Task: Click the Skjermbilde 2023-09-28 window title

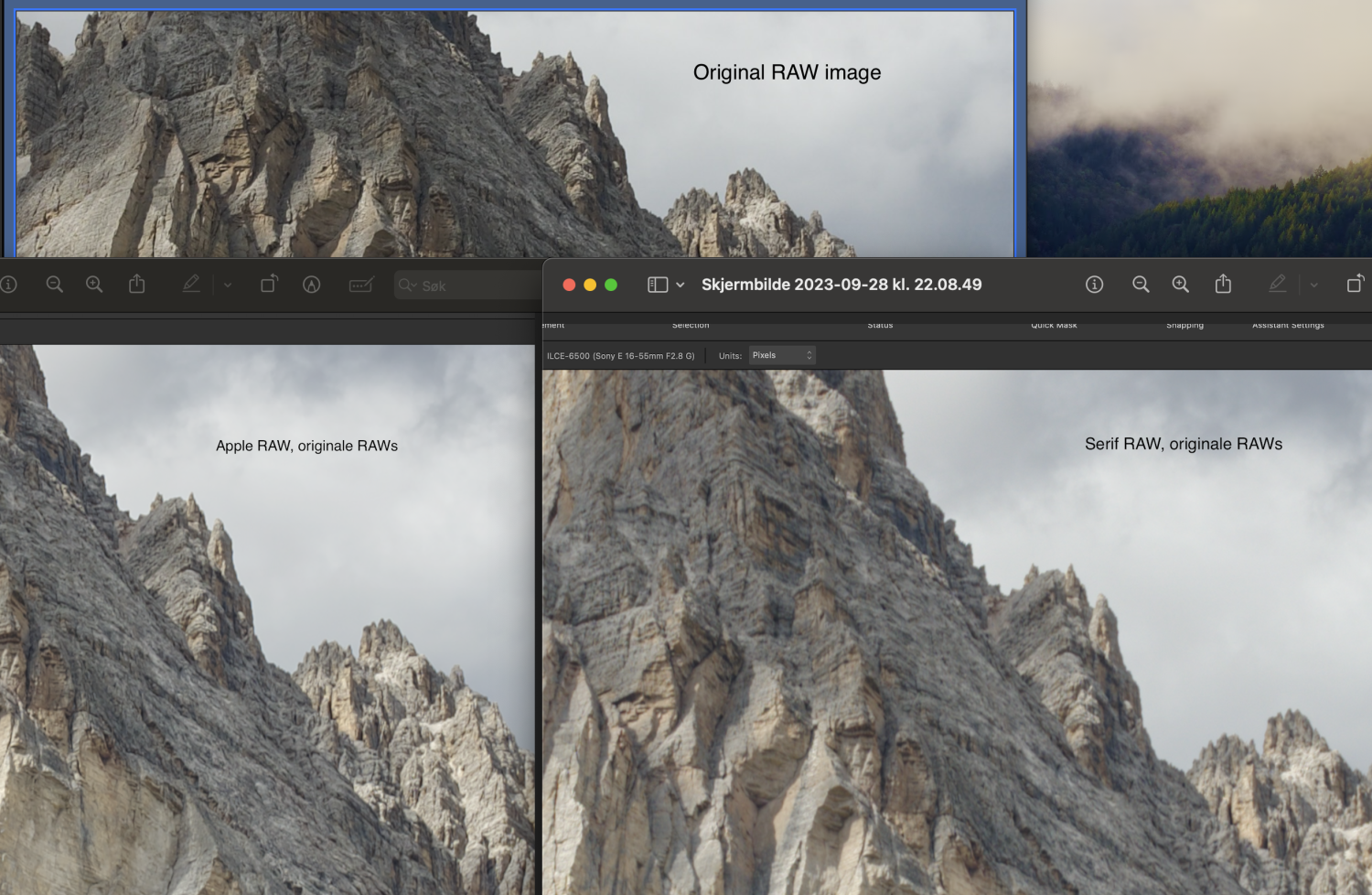Action: coord(841,285)
